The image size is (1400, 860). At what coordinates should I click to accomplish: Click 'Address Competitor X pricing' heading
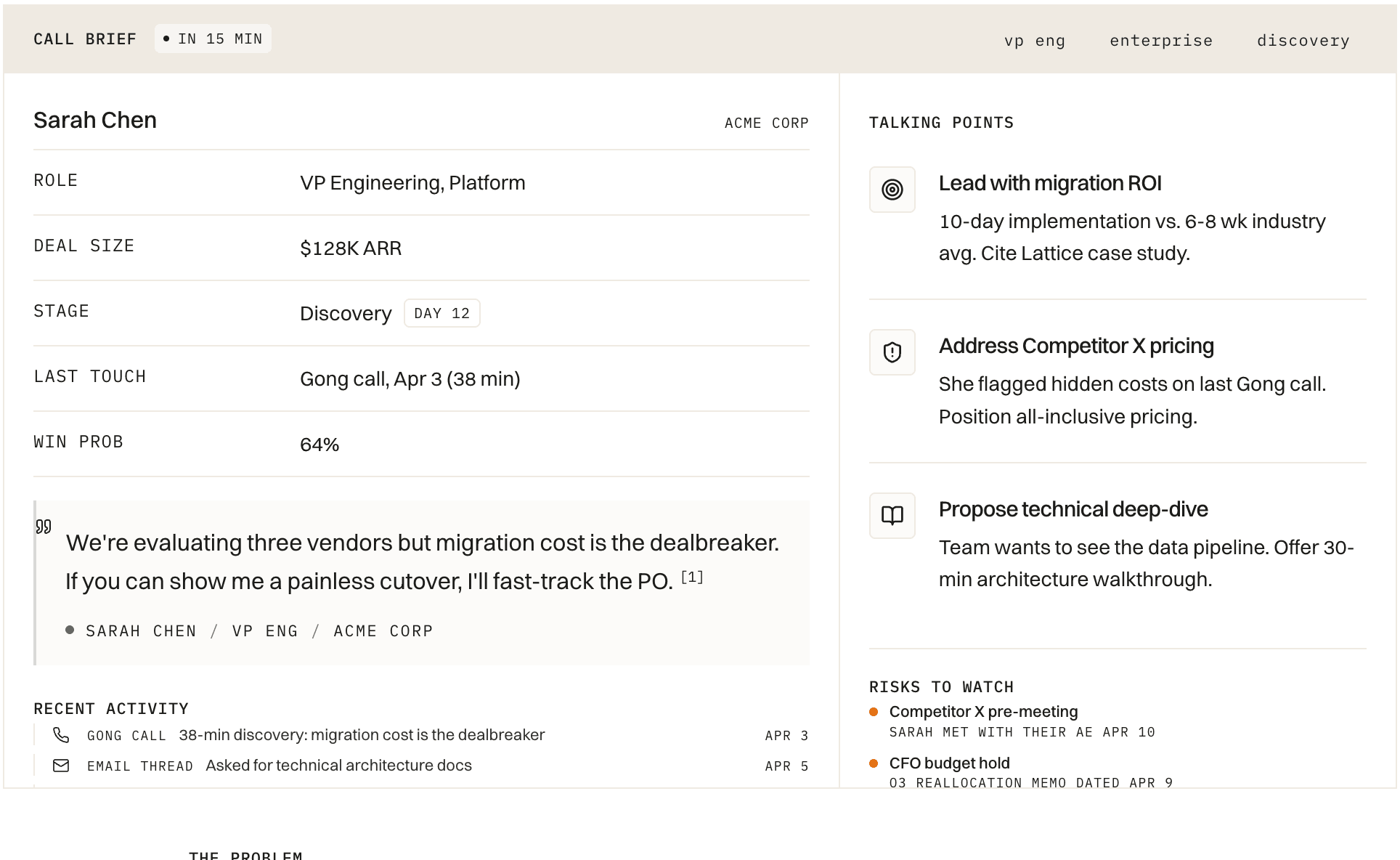pos(1075,346)
